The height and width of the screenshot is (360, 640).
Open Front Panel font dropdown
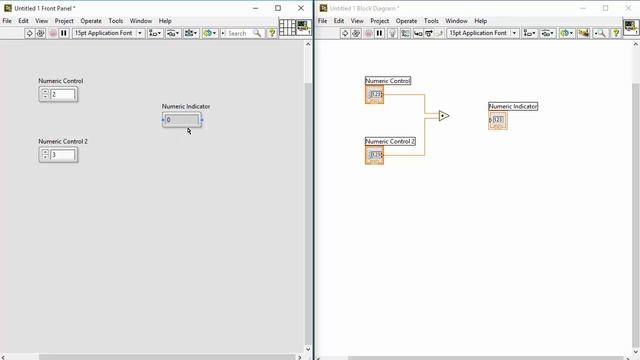(x=108, y=33)
